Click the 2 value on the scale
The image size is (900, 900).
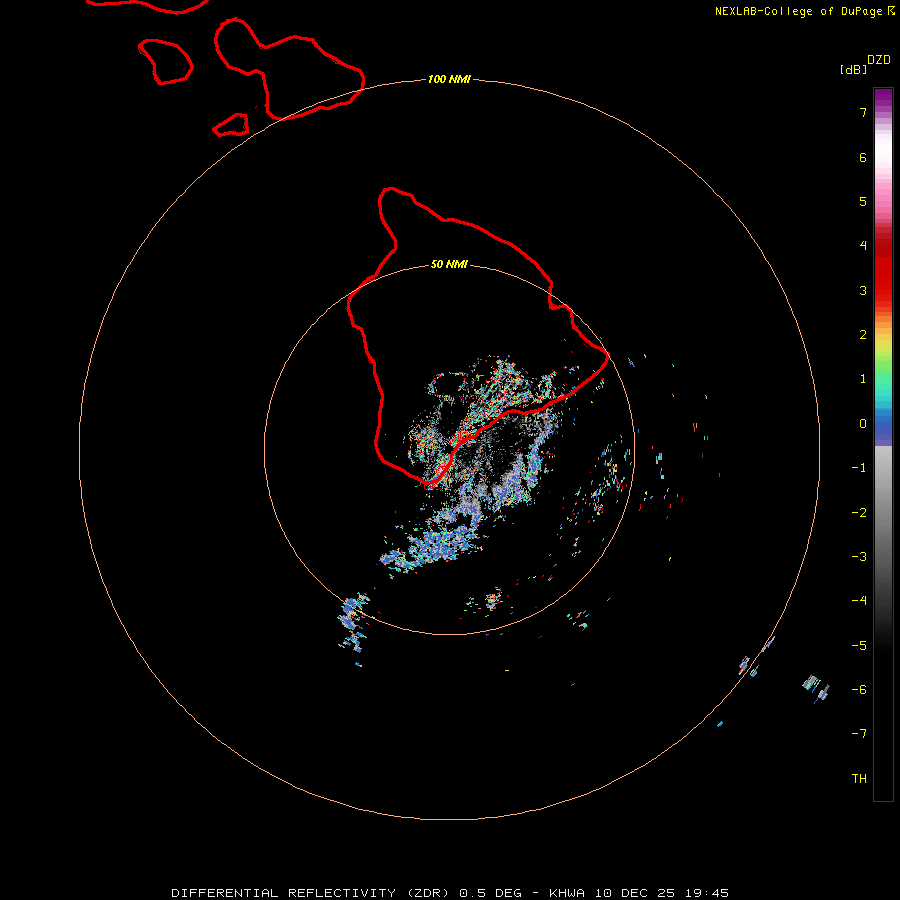click(x=863, y=335)
